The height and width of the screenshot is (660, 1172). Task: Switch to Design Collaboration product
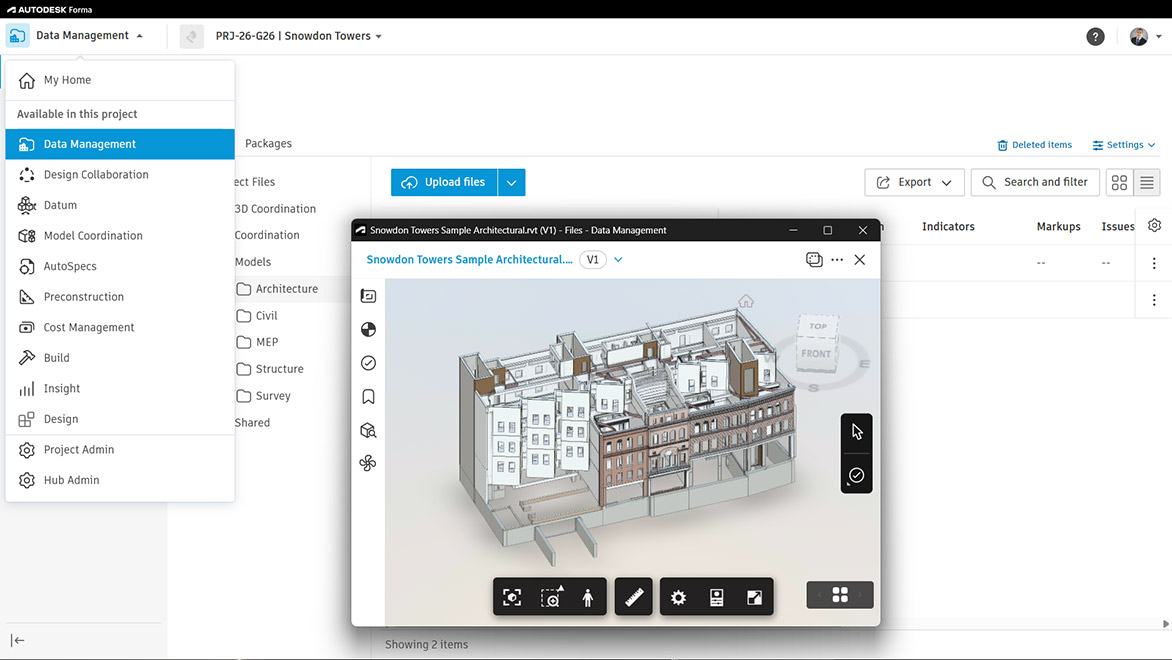[x=120, y=174]
